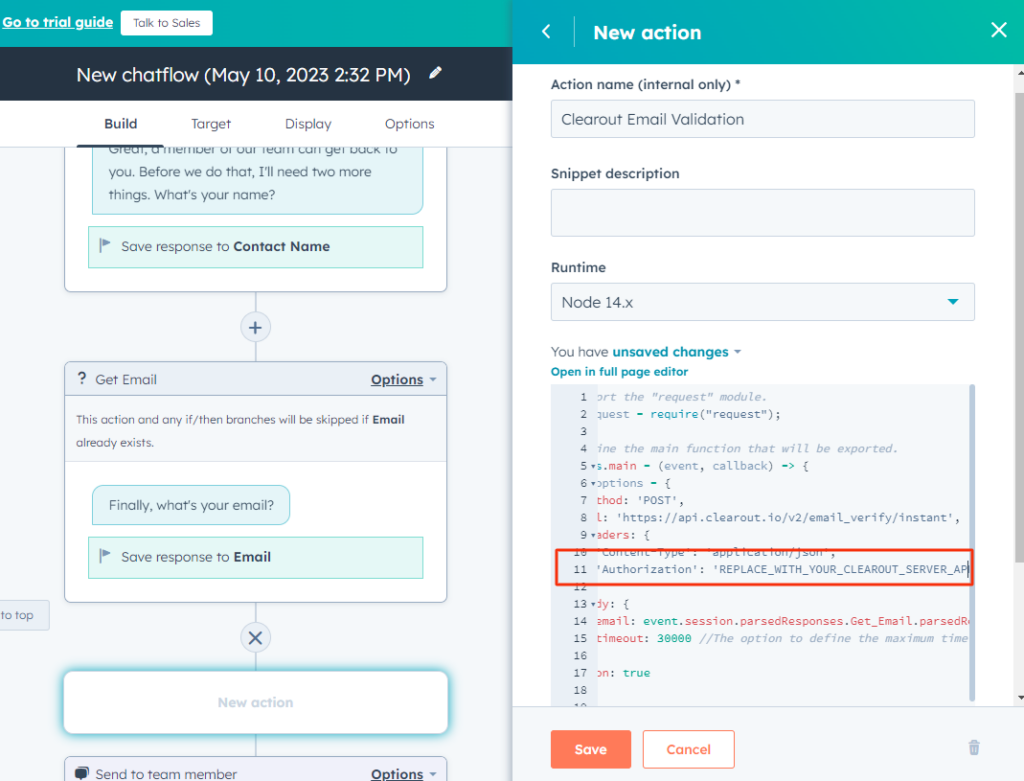Switch to the Target tab

coord(210,123)
